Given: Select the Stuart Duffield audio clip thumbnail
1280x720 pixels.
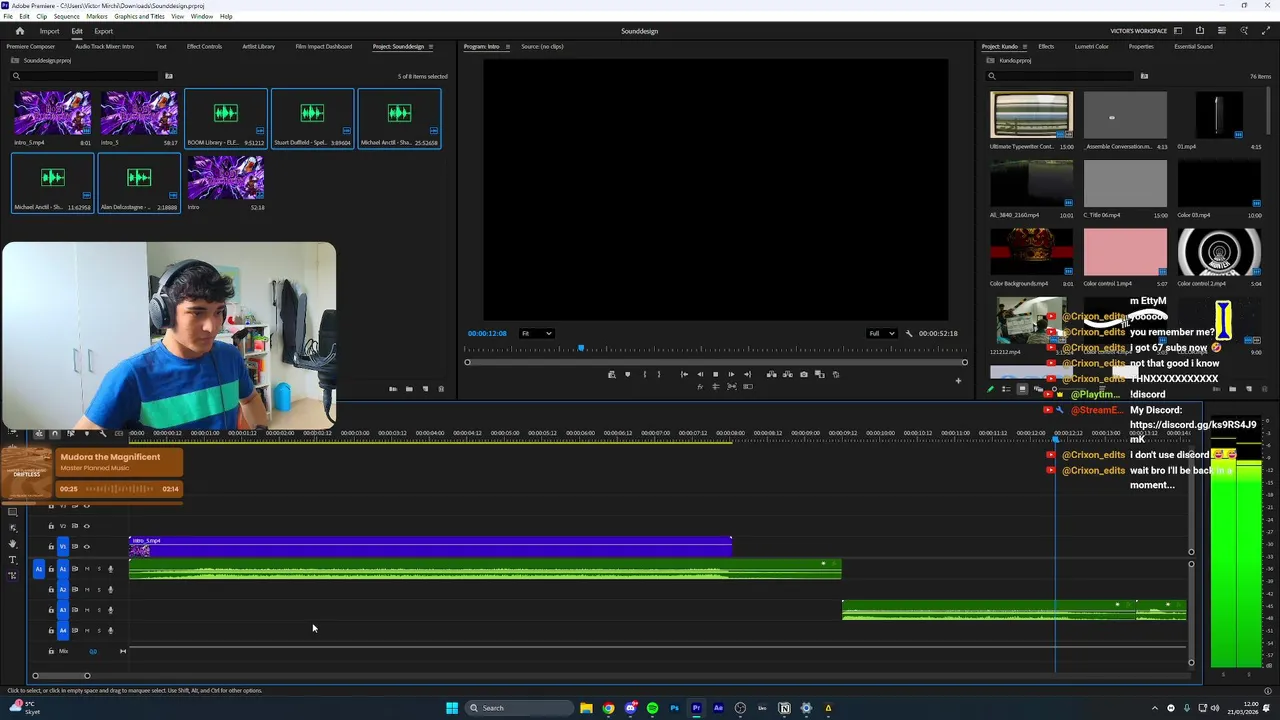Looking at the screenshot, I should pyautogui.click(x=312, y=113).
